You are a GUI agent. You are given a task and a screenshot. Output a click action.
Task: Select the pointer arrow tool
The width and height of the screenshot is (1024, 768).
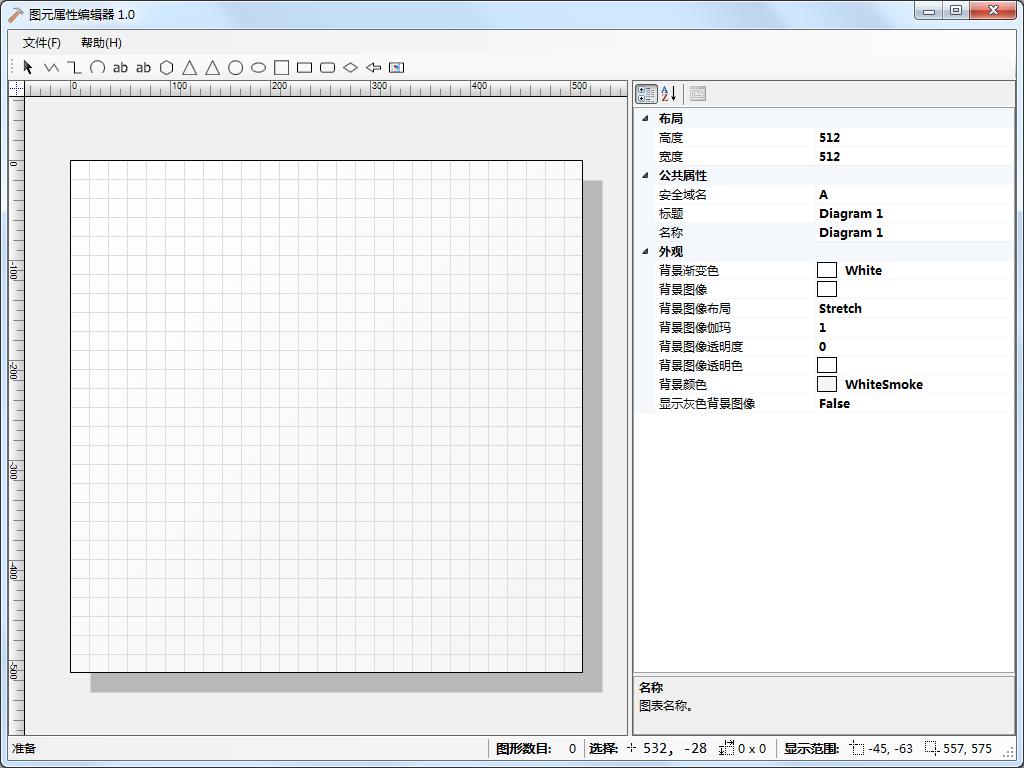coord(28,67)
